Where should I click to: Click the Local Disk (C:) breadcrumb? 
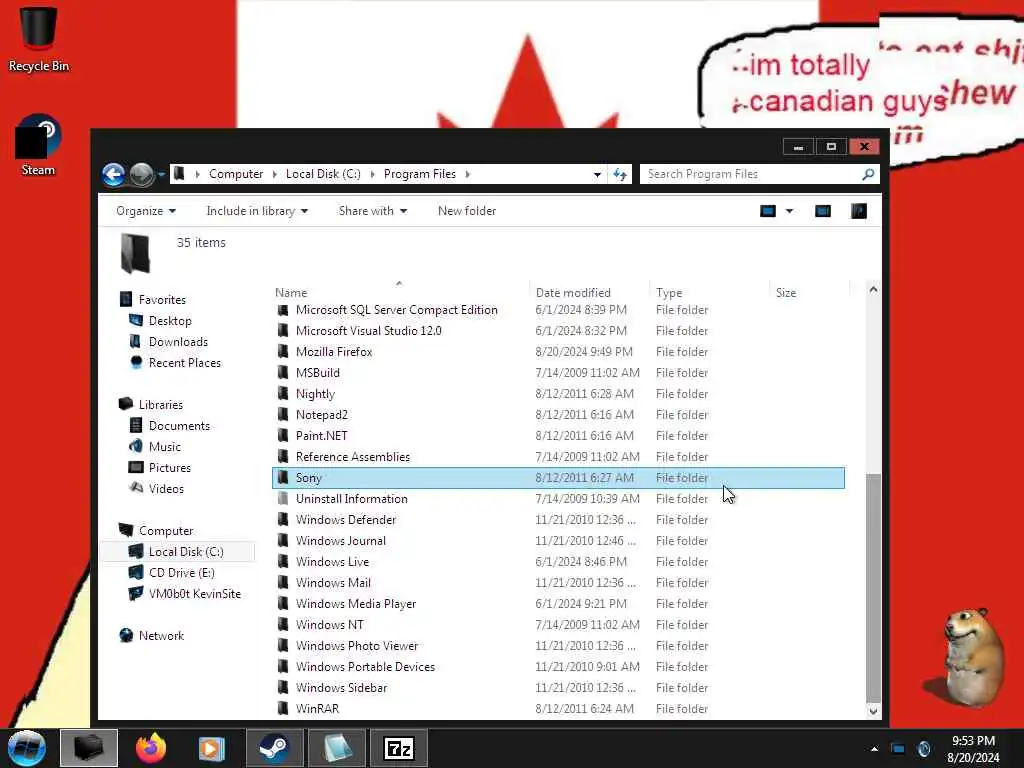click(323, 174)
